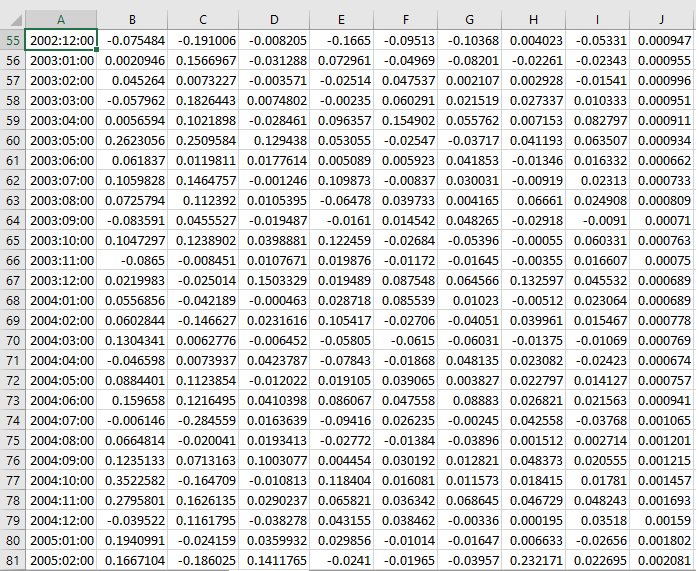Click cell with value 0.1123854
The width and height of the screenshot is (696, 571).
point(203,380)
